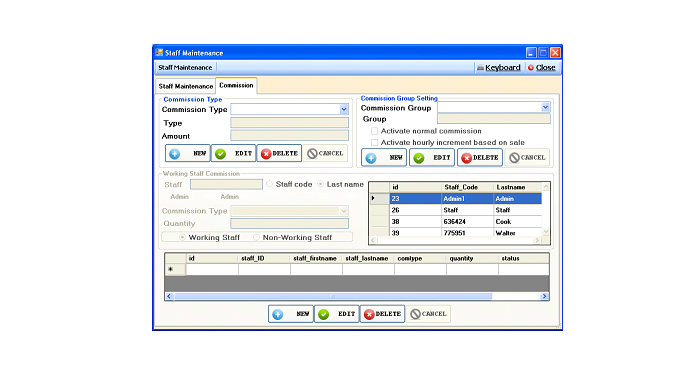Image resolution: width=700 pixels, height=371 pixels.
Task: Click the quantity column header
Action: tap(472, 258)
